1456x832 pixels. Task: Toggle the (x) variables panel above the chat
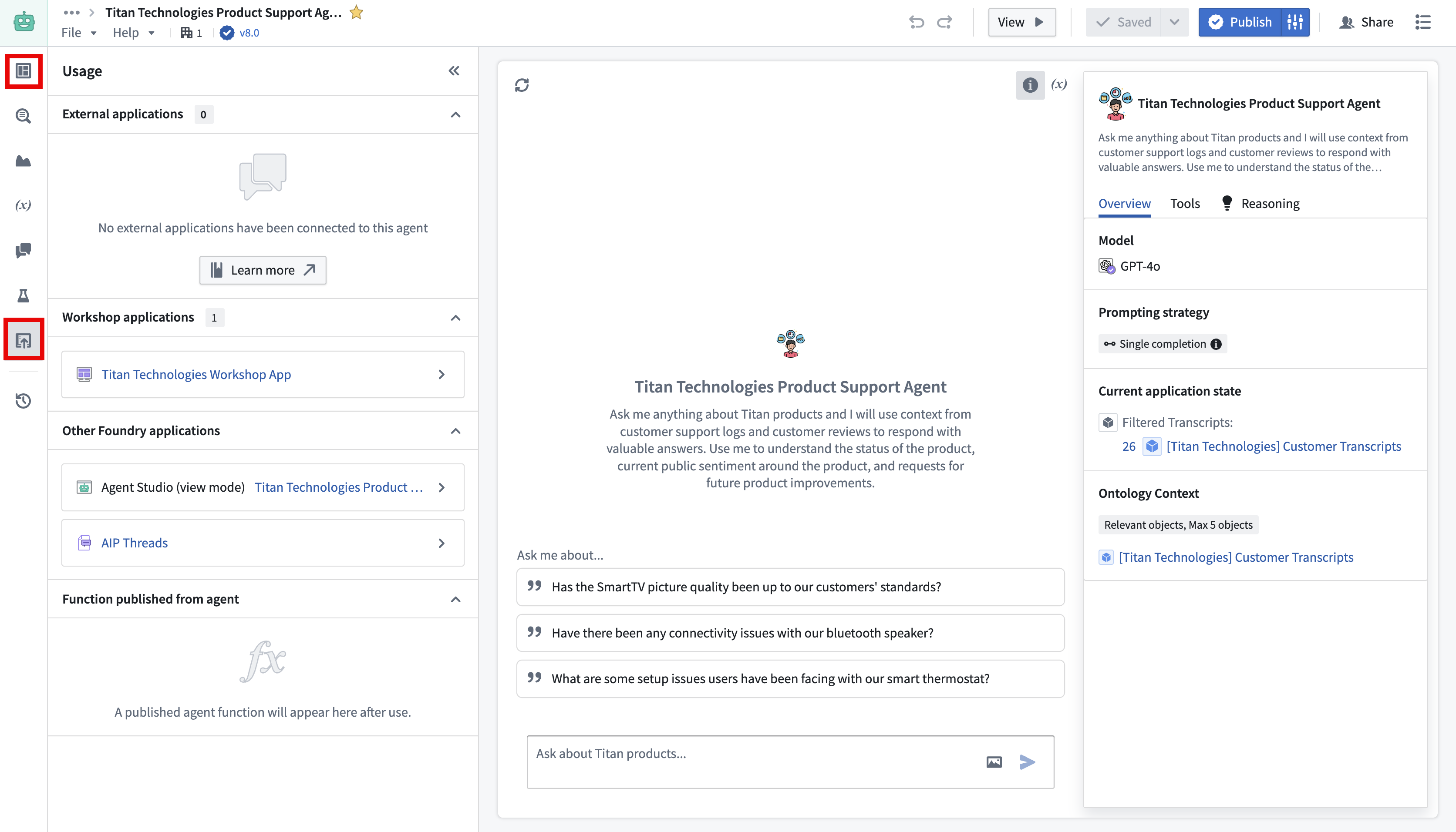tap(1059, 84)
